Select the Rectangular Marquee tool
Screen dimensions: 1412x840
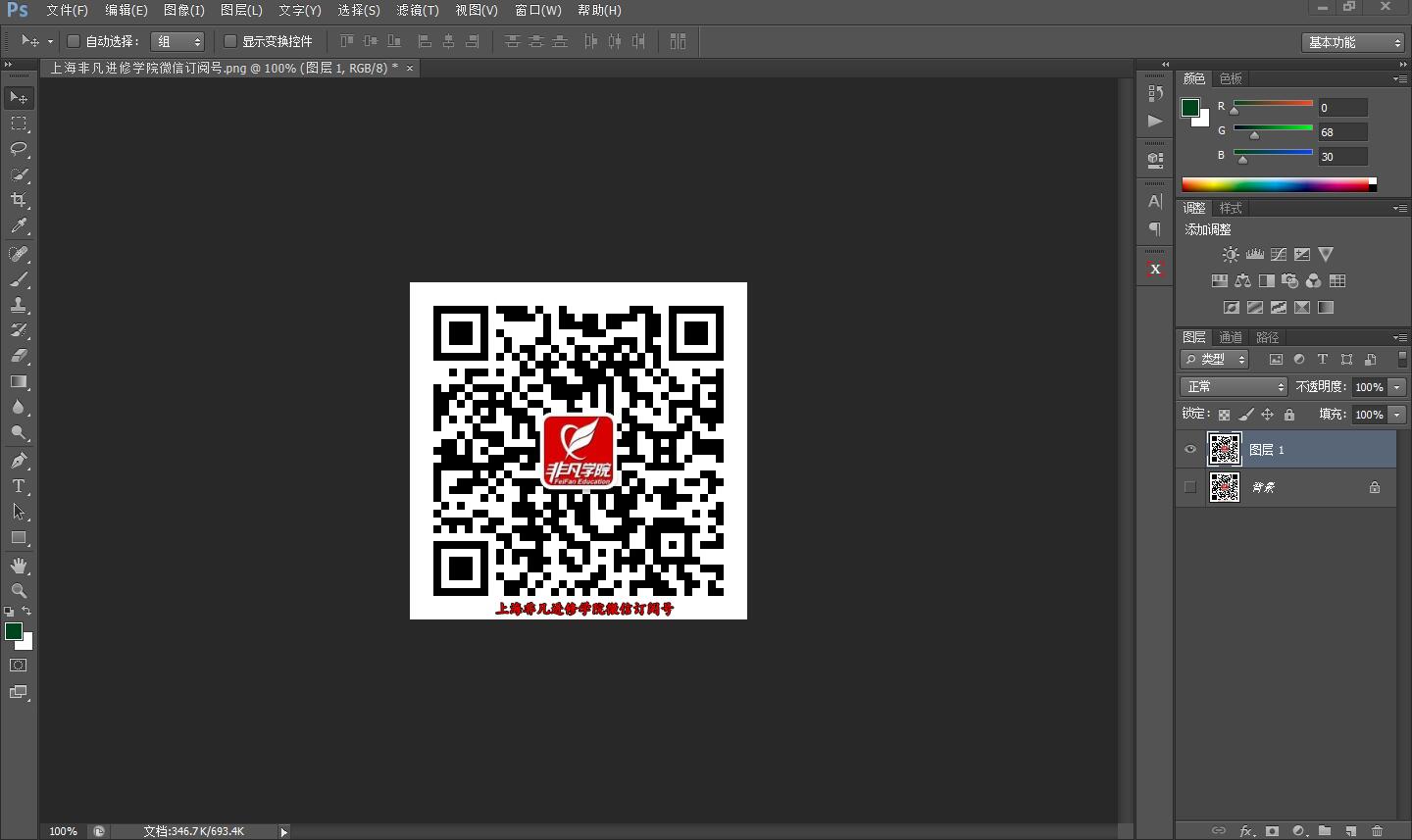coord(19,124)
